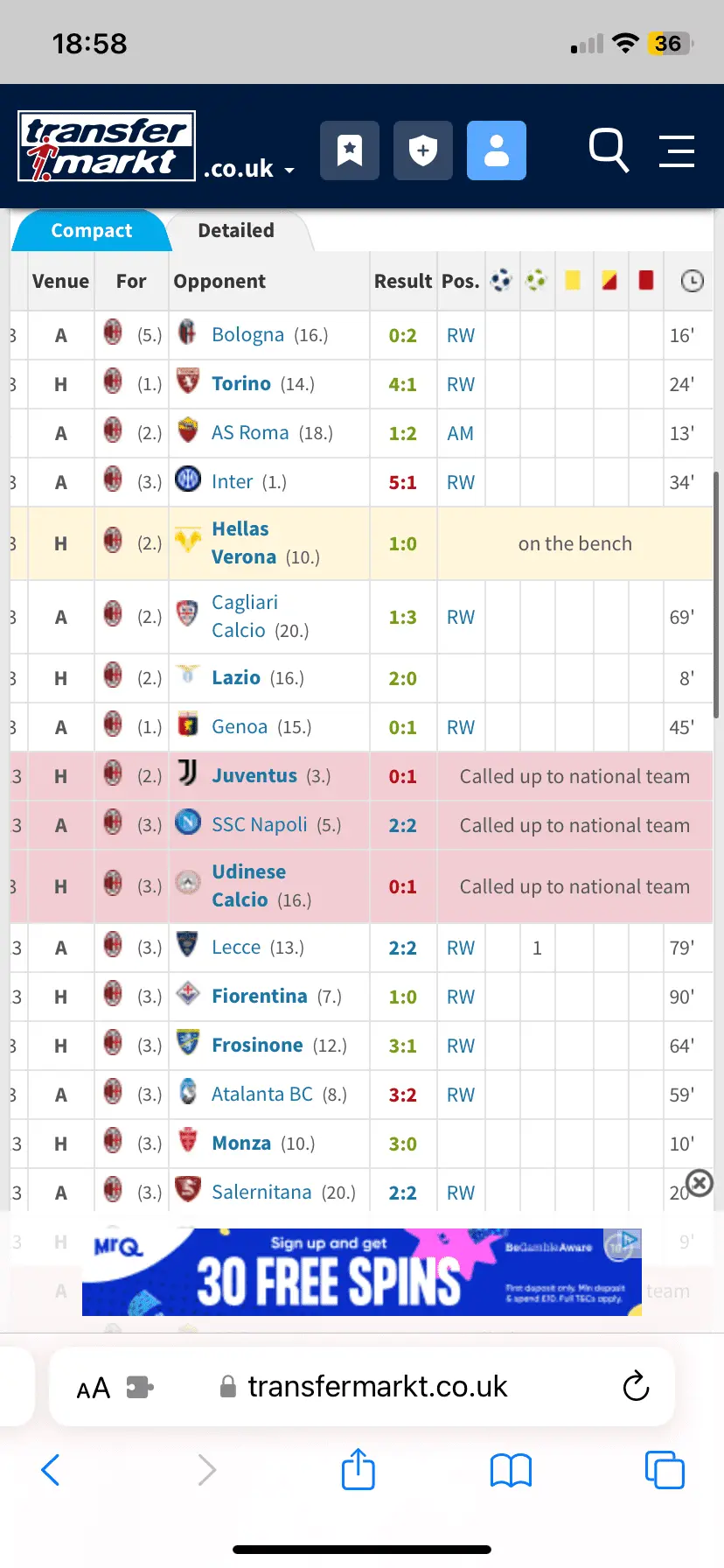Screen dimensions: 724x1568
Task: Open Safari tabs overview icon
Action: click(x=665, y=1469)
